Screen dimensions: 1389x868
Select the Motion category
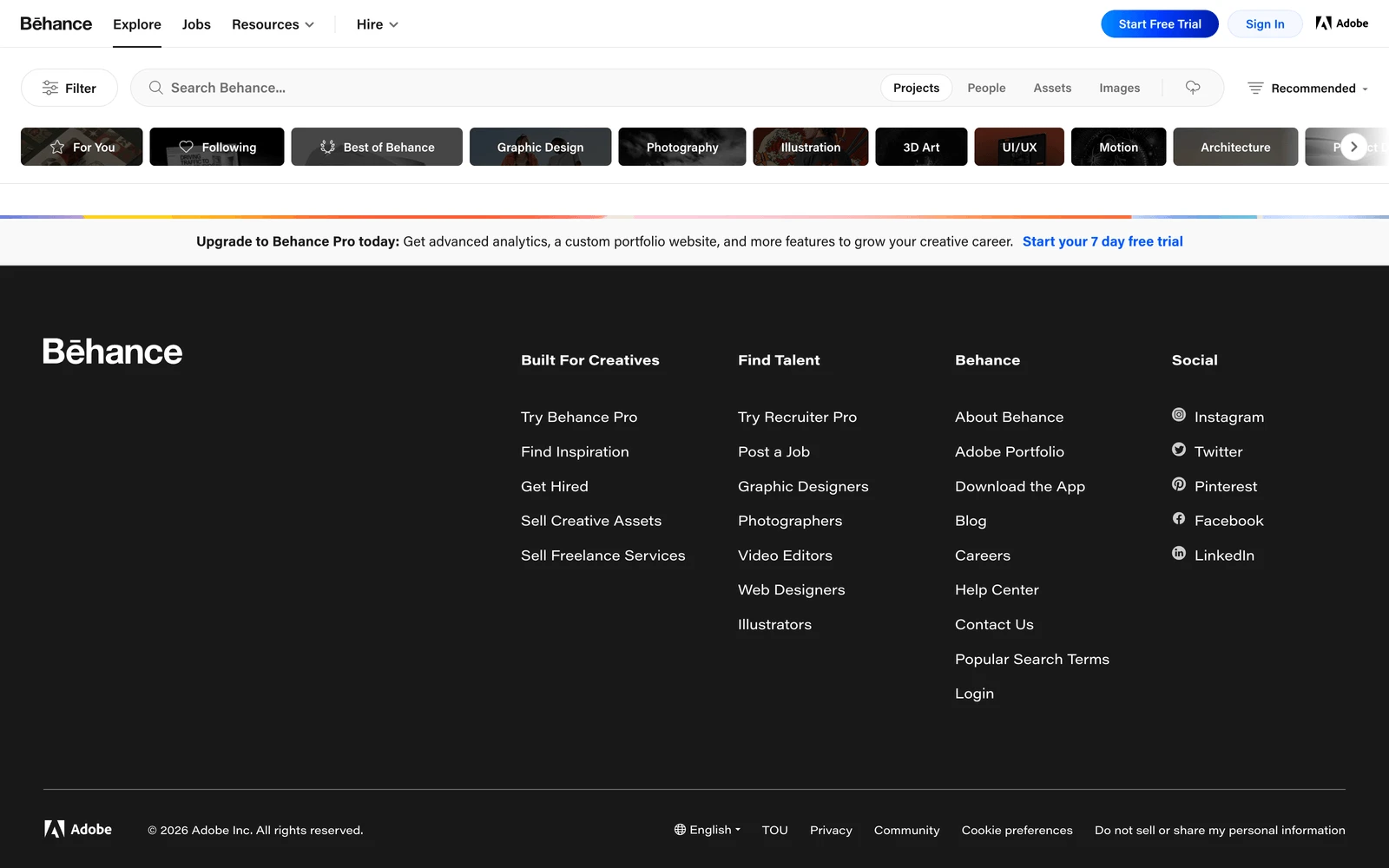[x=1118, y=147]
